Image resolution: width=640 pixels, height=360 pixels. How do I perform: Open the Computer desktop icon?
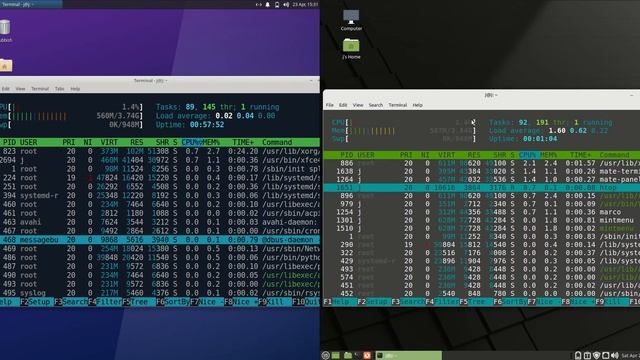click(351, 20)
